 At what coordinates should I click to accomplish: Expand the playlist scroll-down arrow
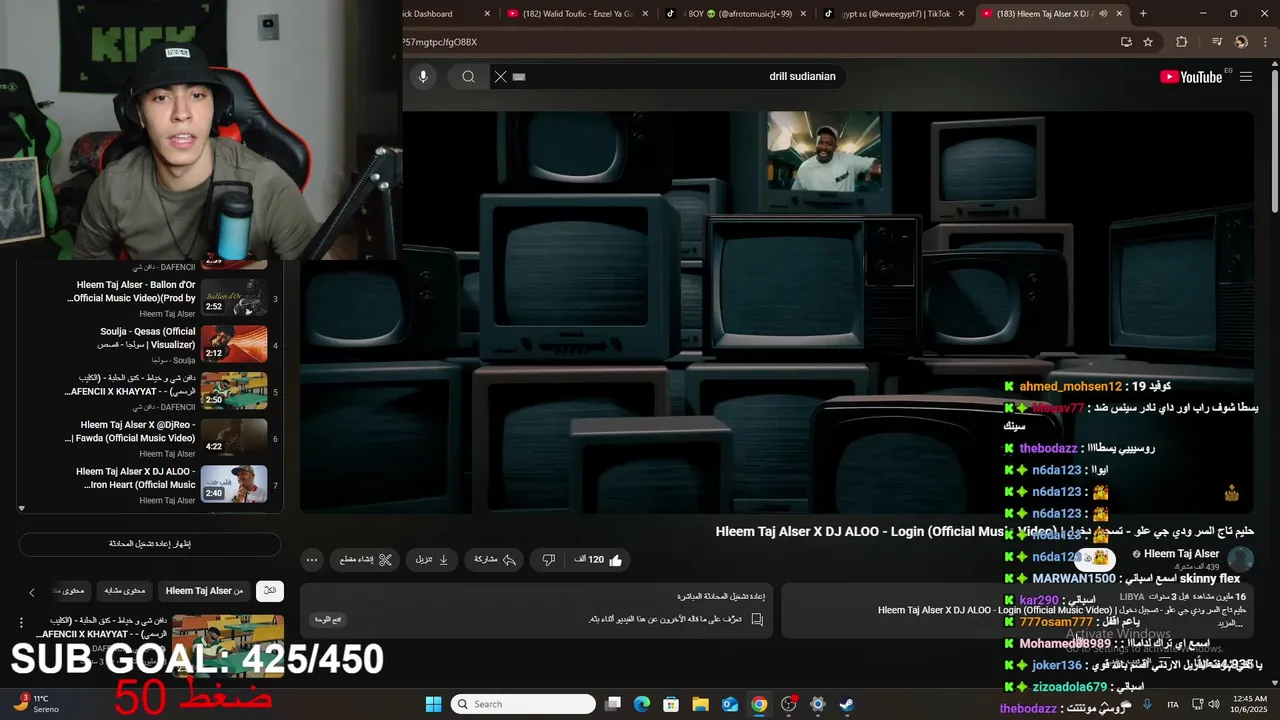[x=21, y=508]
